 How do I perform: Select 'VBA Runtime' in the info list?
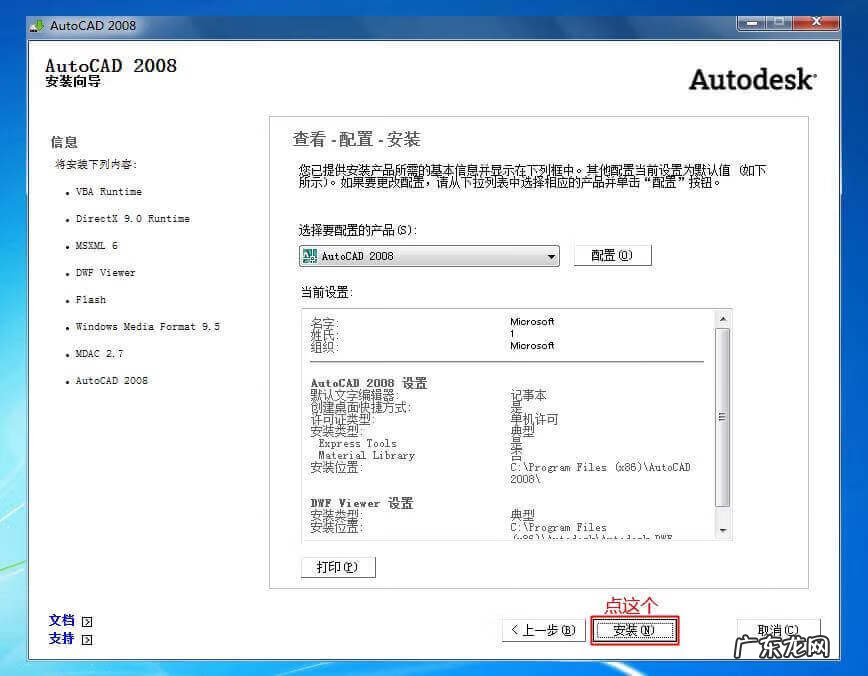tap(108, 192)
